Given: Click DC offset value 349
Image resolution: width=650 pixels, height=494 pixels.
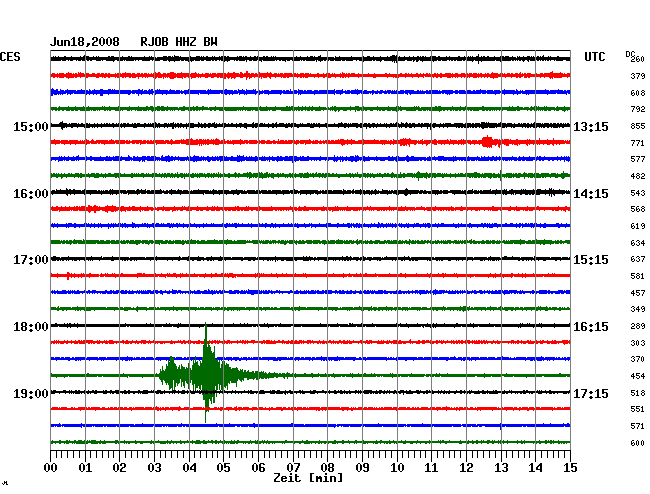Looking at the screenshot, I should (x=638, y=309).
